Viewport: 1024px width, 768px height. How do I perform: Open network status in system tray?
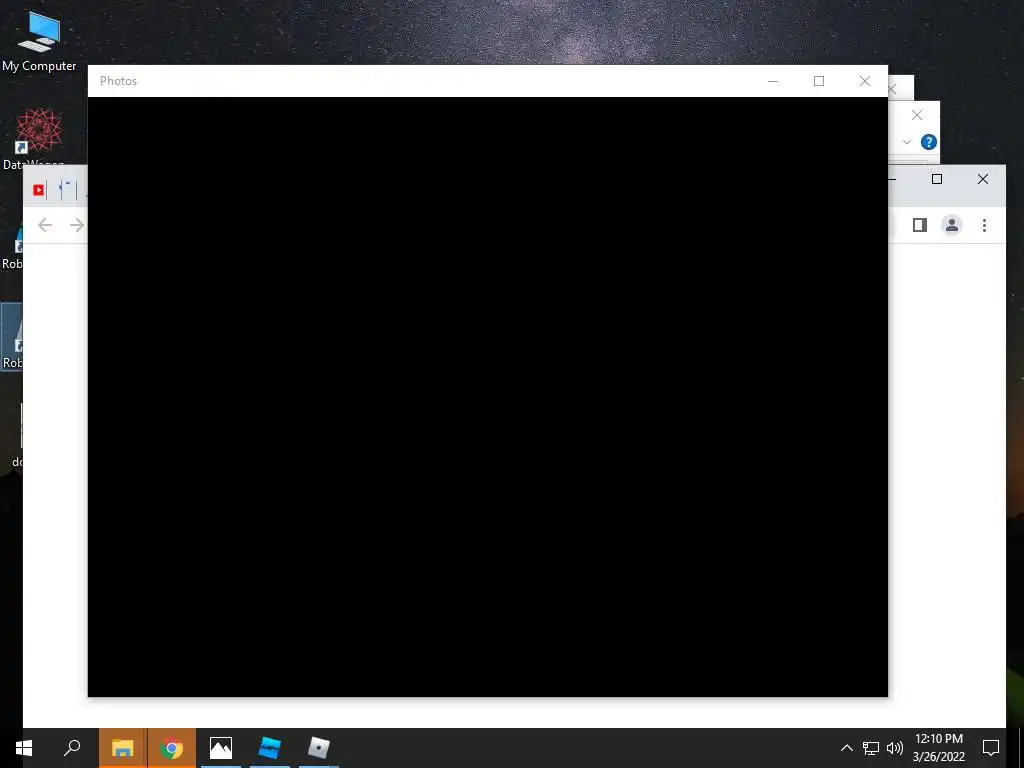(x=871, y=748)
